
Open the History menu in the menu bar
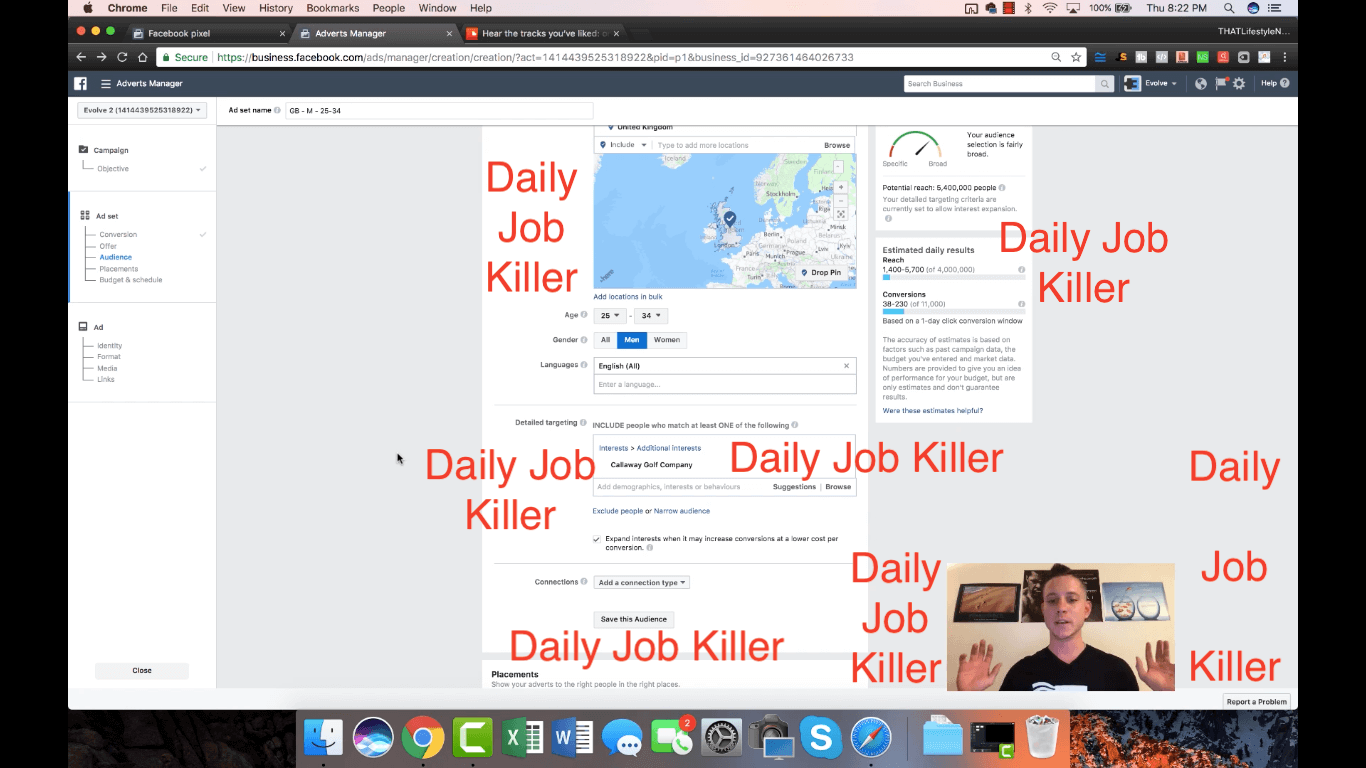tap(276, 8)
